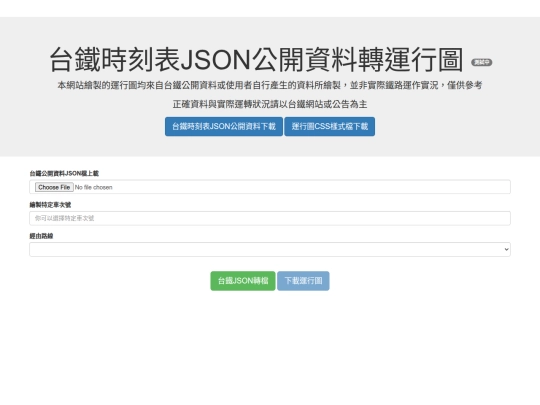This screenshot has height=405, width=540.
Task: Click the green 台鐵JSON轉檔 button
Action: 243,281
